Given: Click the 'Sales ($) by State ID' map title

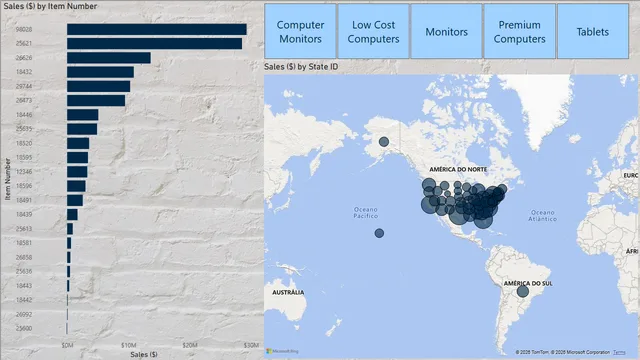Looking at the screenshot, I should (x=301, y=67).
